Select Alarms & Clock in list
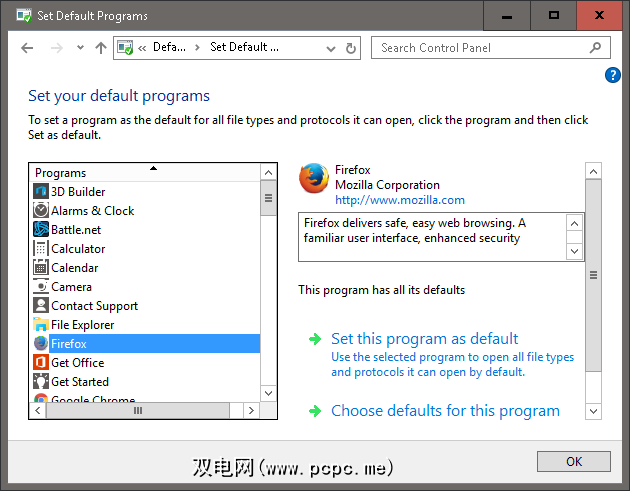This screenshot has height=491, width=630. [92, 211]
